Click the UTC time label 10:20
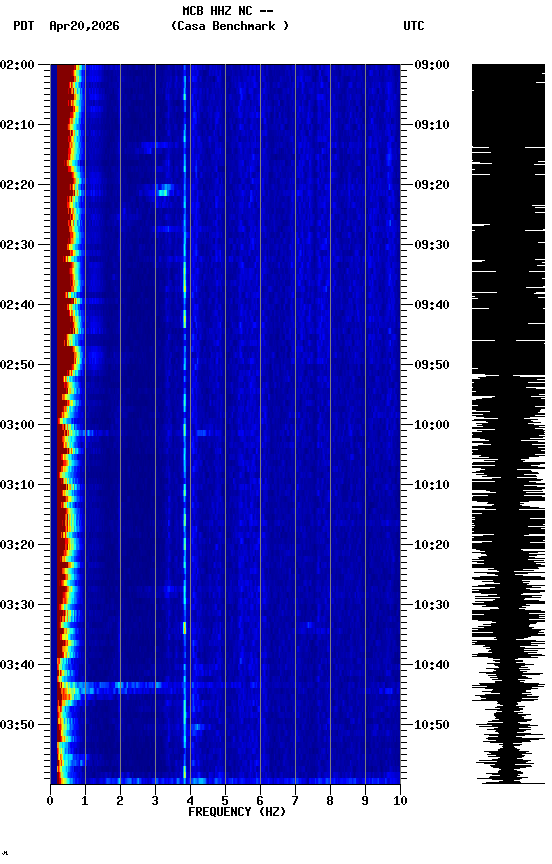The width and height of the screenshot is (552, 864). tap(432, 546)
